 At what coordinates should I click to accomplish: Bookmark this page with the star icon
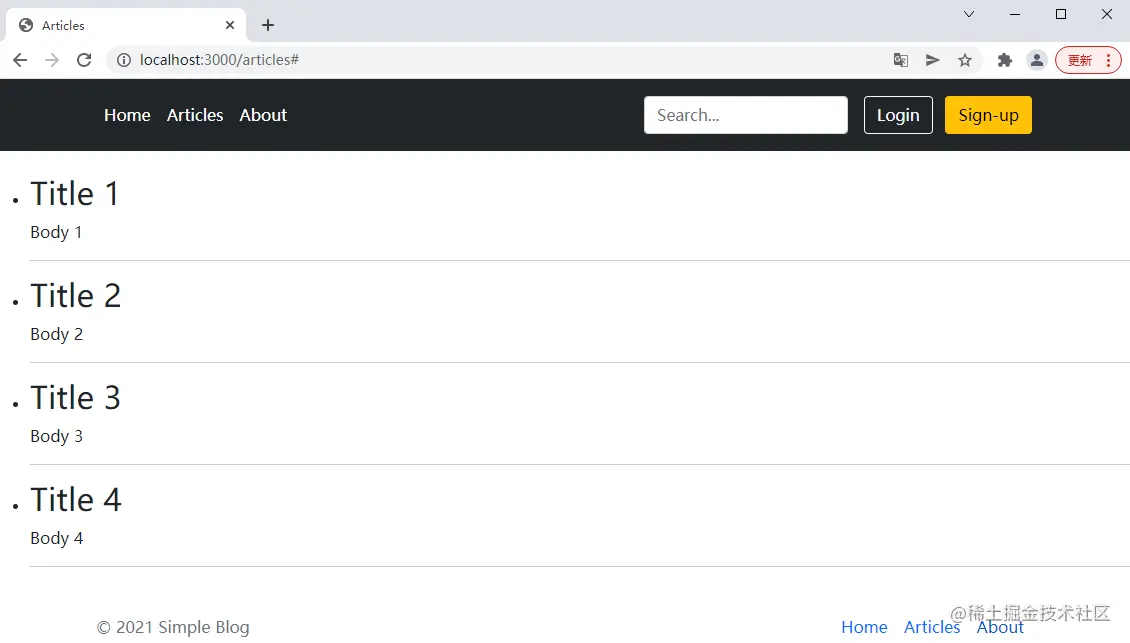(965, 60)
